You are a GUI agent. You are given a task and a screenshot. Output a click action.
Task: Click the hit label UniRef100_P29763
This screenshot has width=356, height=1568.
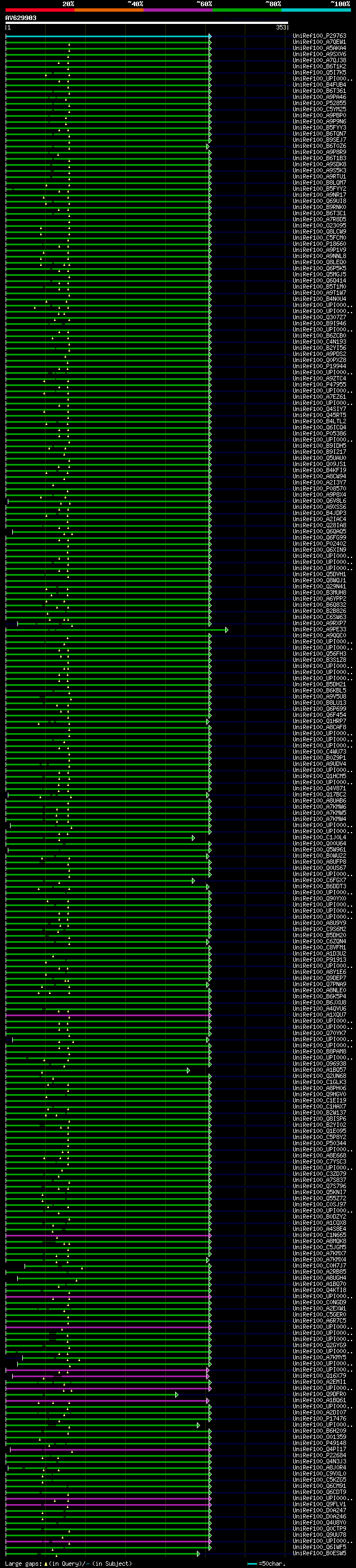tap(319, 37)
